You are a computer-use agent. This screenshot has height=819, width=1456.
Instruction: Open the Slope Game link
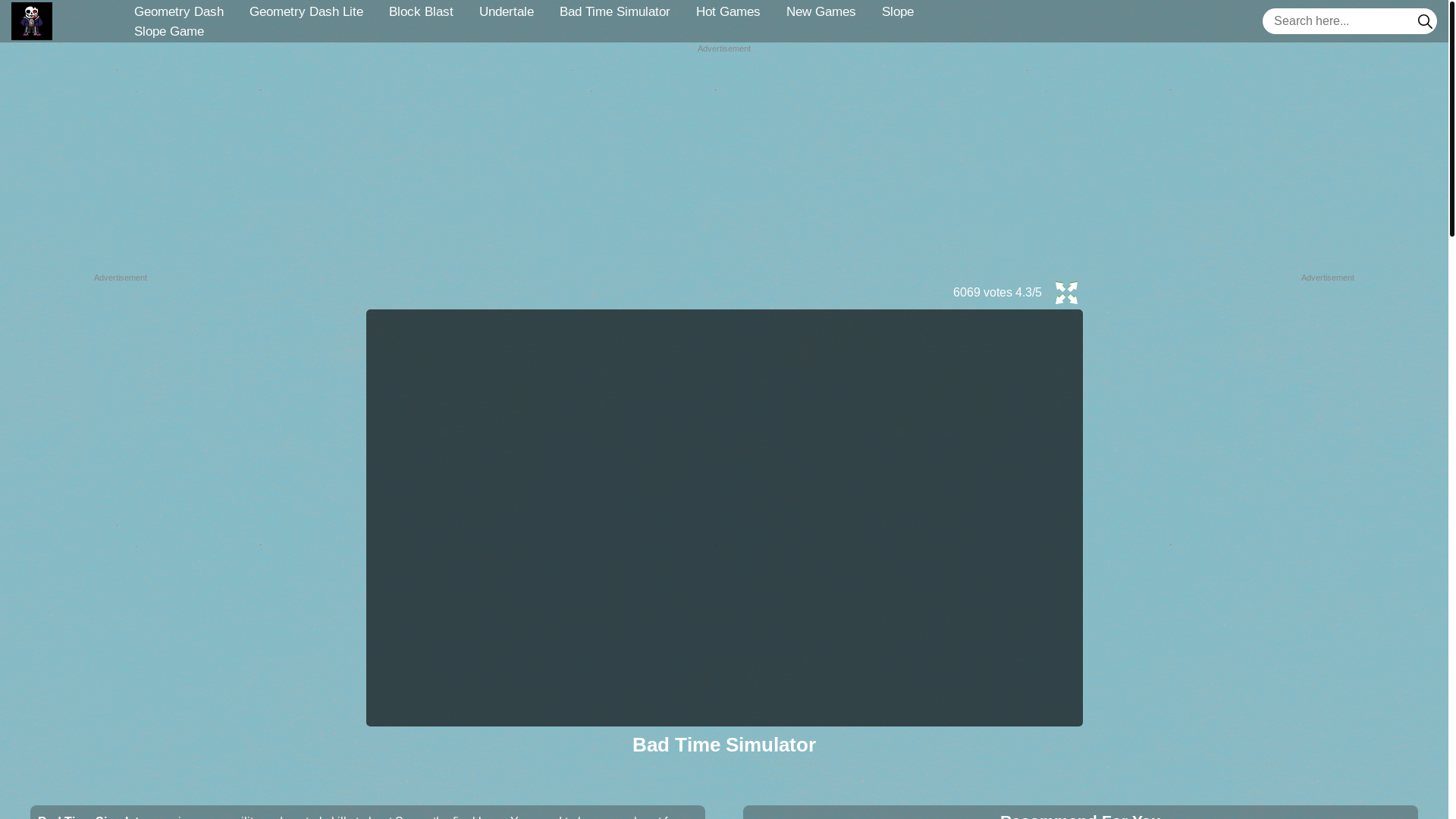[x=169, y=31]
